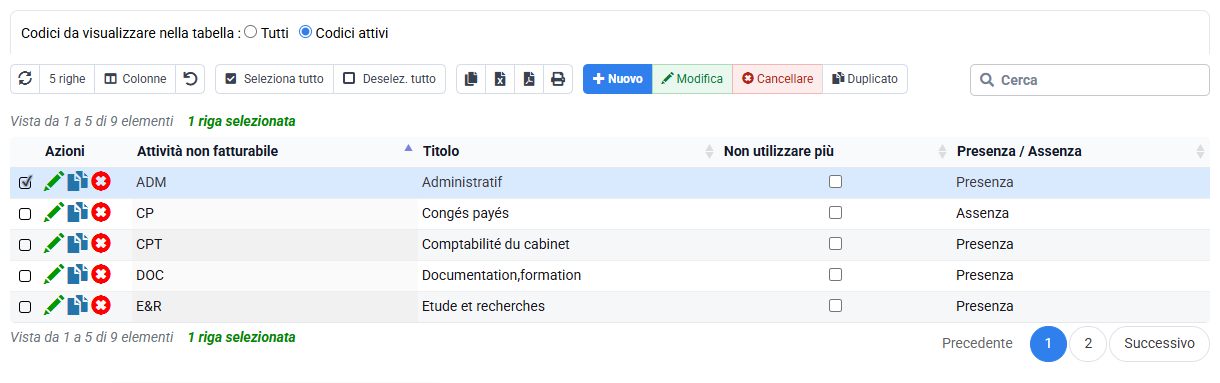This screenshot has width=1220, height=383.
Task: Copy table data with the copy icon
Action: pos(472,79)
